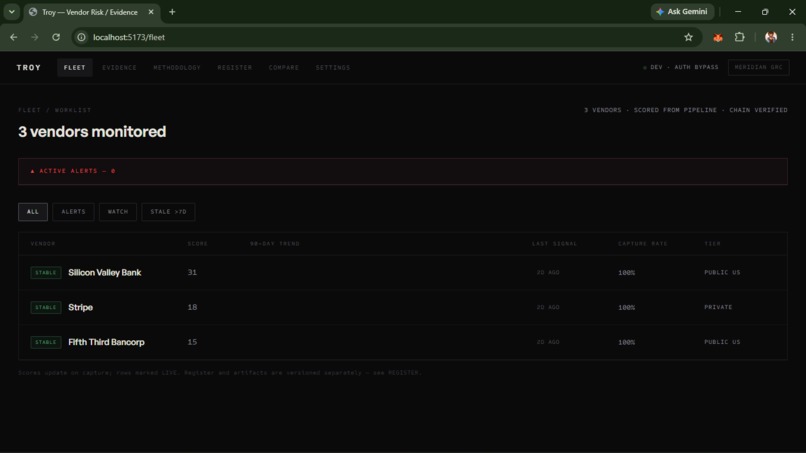Select the STALE >7D filter

tap(168, 212)
